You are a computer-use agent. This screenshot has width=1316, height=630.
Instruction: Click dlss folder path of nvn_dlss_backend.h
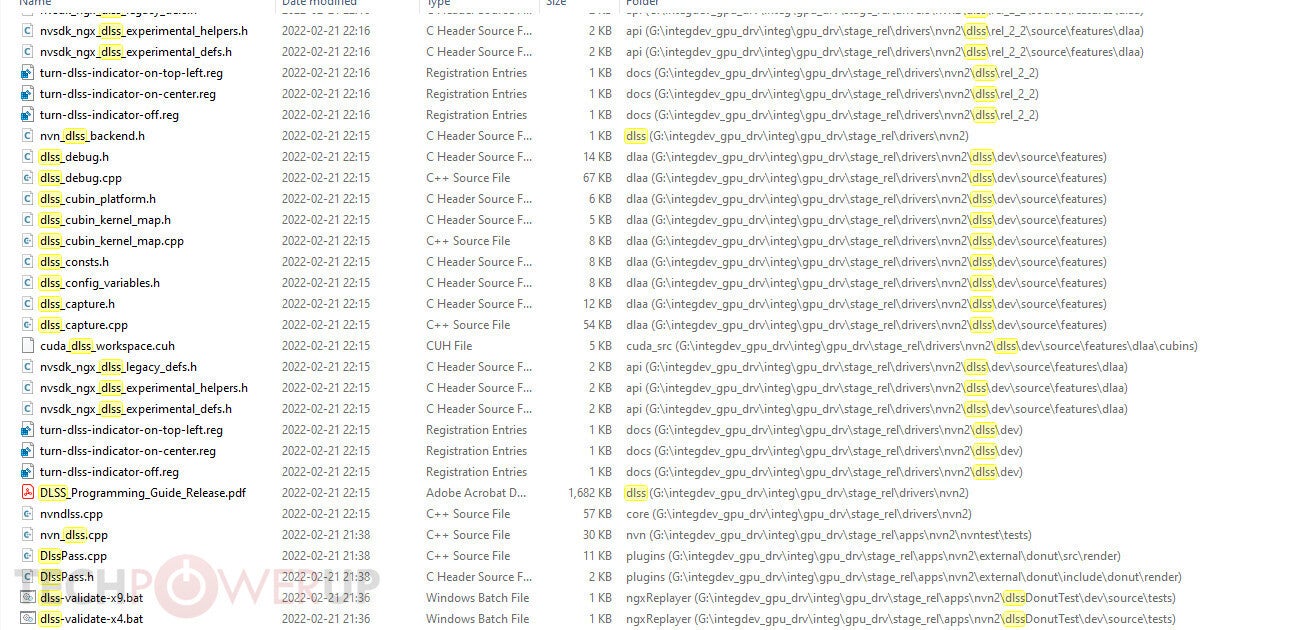[x=797, y=136]
